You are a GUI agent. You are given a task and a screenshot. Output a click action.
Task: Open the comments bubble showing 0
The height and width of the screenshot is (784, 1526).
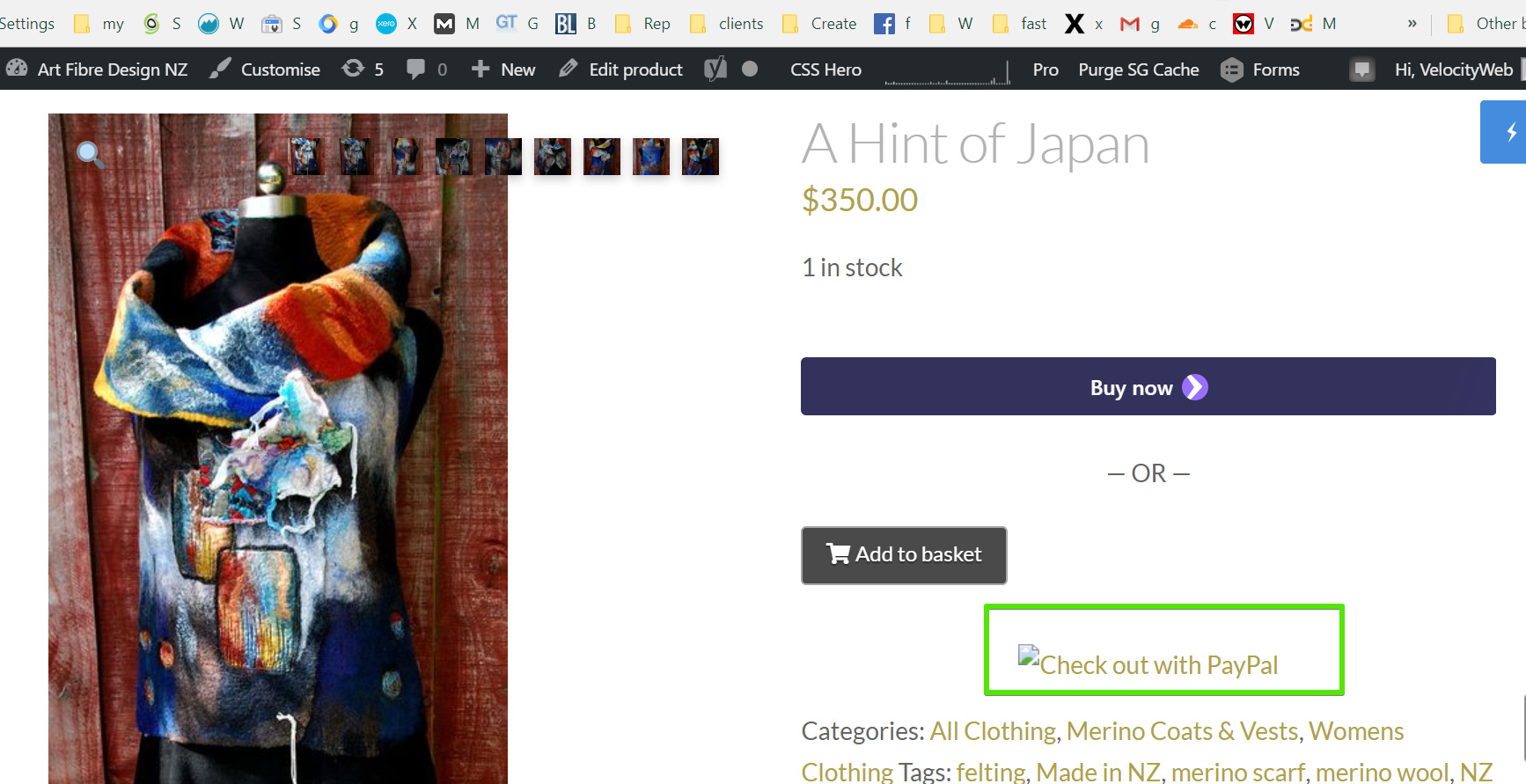426,70
